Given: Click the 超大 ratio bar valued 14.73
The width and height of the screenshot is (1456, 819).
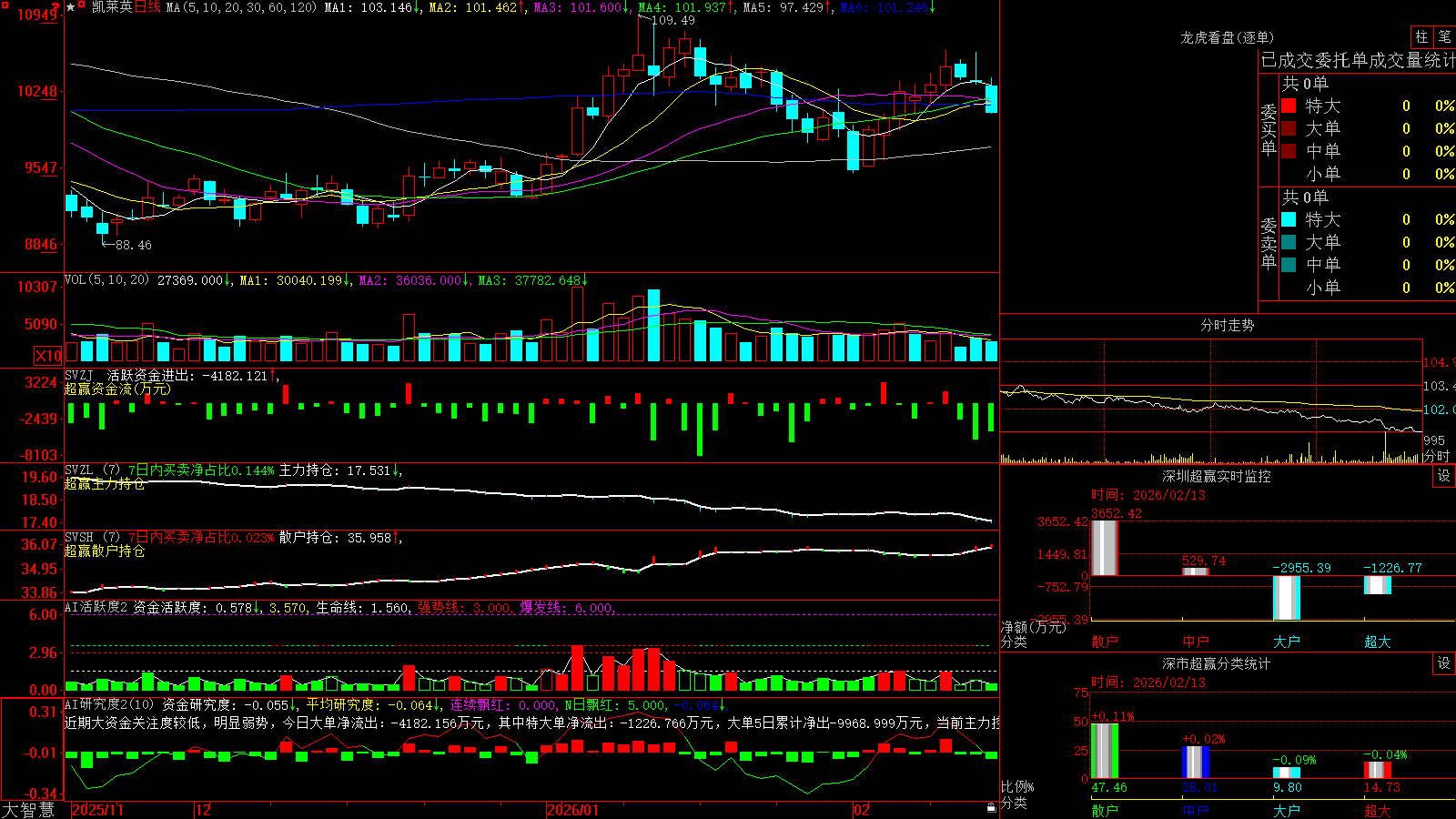Looking at the screenshot, I should pyautogui.click(x=1377, y=770).
